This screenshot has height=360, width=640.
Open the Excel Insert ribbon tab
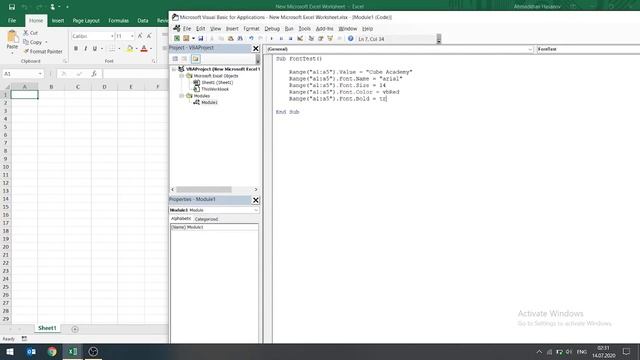click(58, 20)
